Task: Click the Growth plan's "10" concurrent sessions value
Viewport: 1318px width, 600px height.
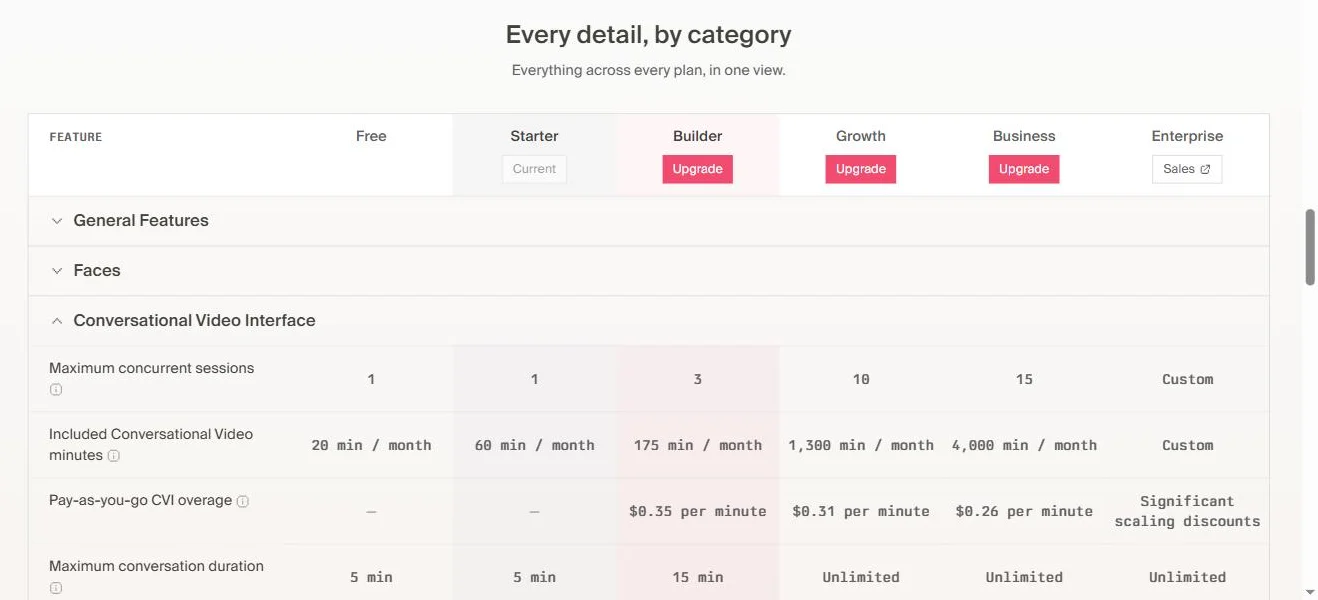Action: coord(861,379)
